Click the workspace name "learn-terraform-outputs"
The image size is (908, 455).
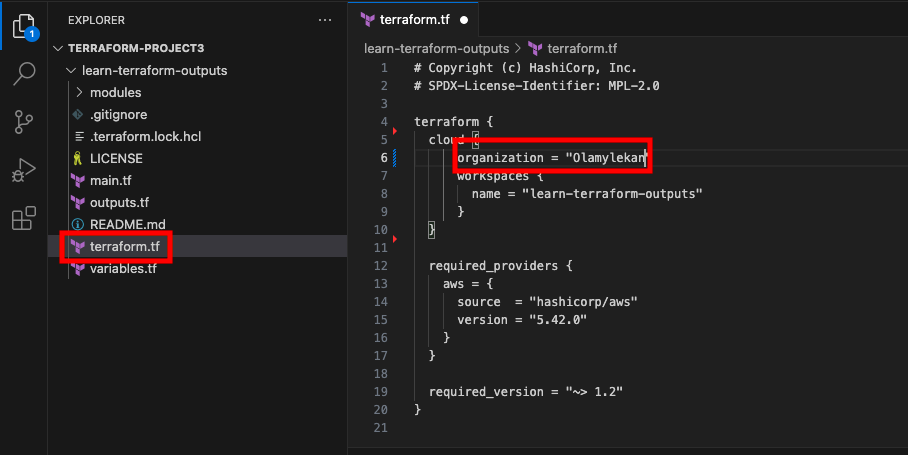coord(612,194)
